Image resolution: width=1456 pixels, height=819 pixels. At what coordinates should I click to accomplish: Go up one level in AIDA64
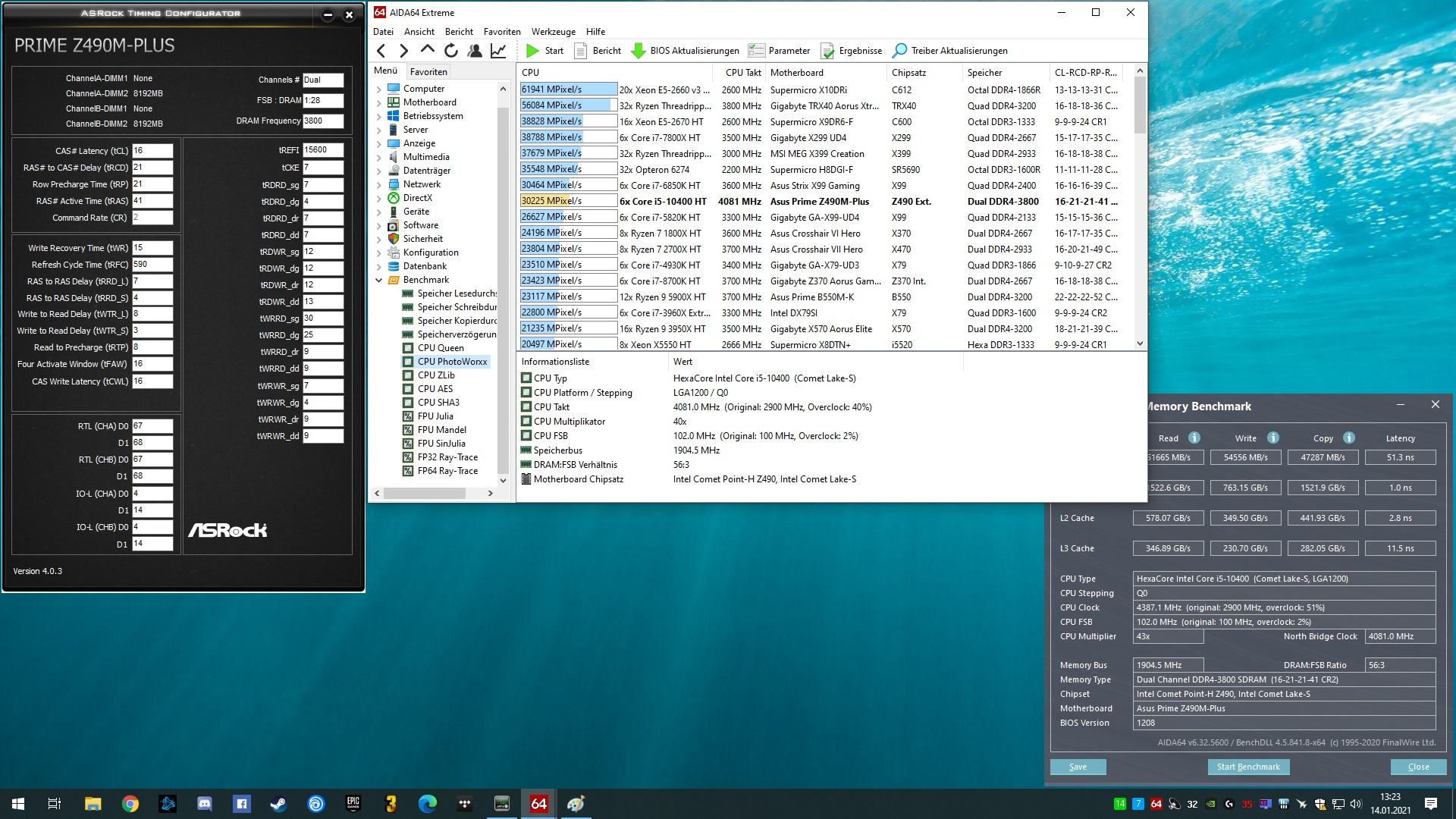click(x=427, y=51)
